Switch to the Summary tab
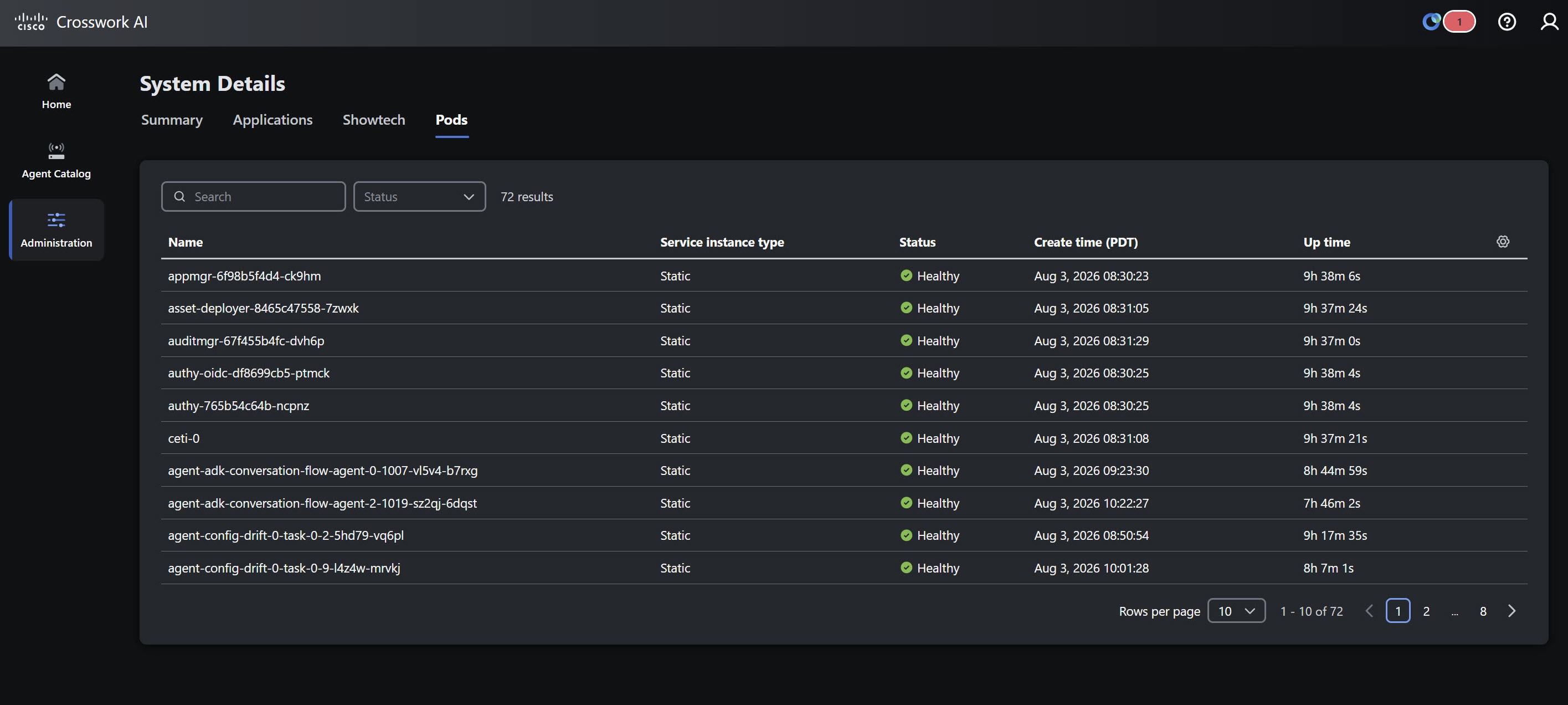 tap(172, 119)
